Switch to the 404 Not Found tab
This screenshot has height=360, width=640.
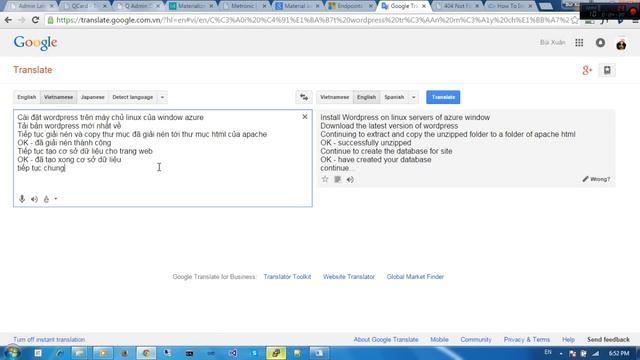(x=457, y=6)
